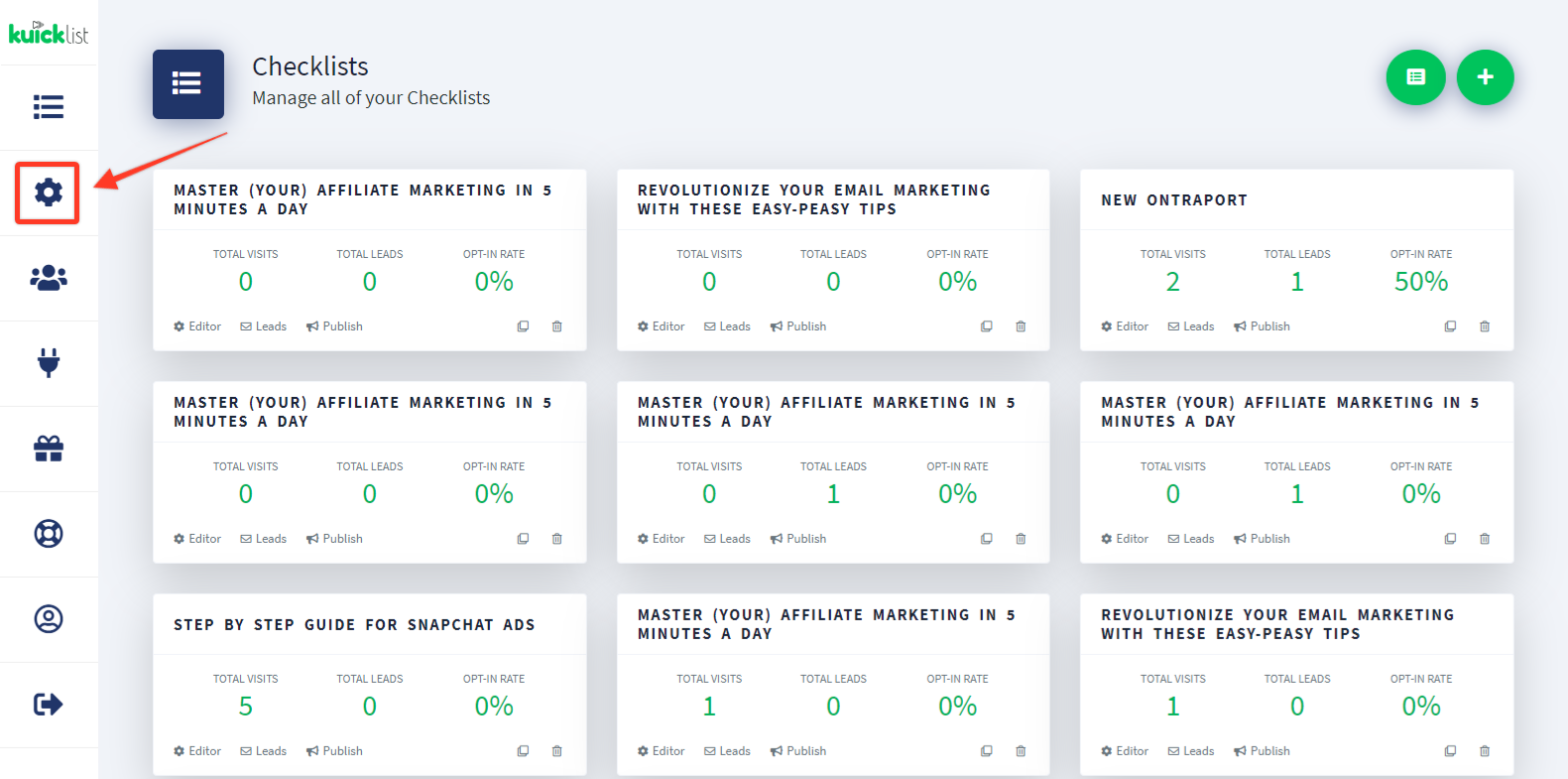Click the blue Checklists header icon
The height and width of the screenshot is (779, 1568).
coord(188,84)
